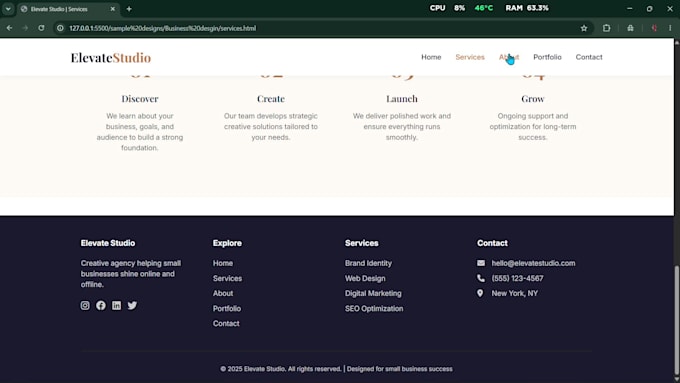Follow the footer Explore About link

click(222, 293)
